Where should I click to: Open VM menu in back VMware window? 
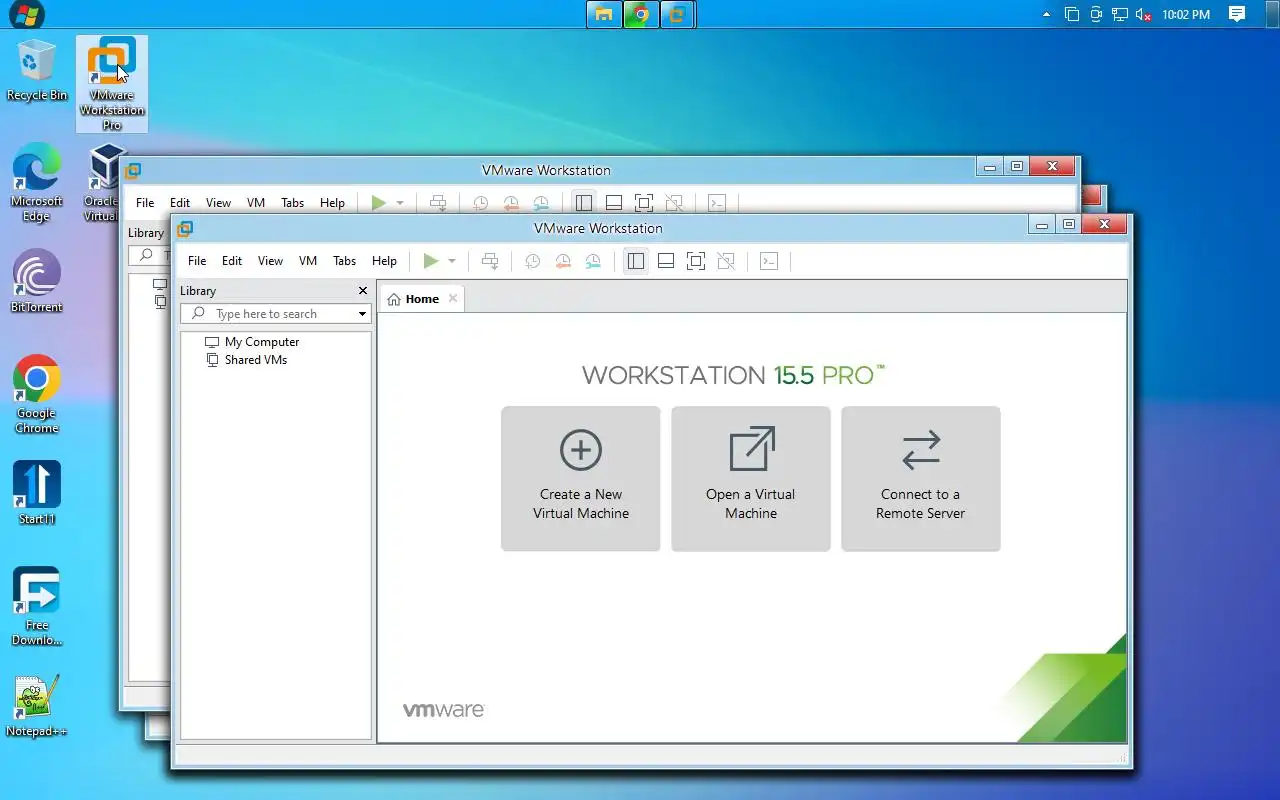(x=256, y=203)
